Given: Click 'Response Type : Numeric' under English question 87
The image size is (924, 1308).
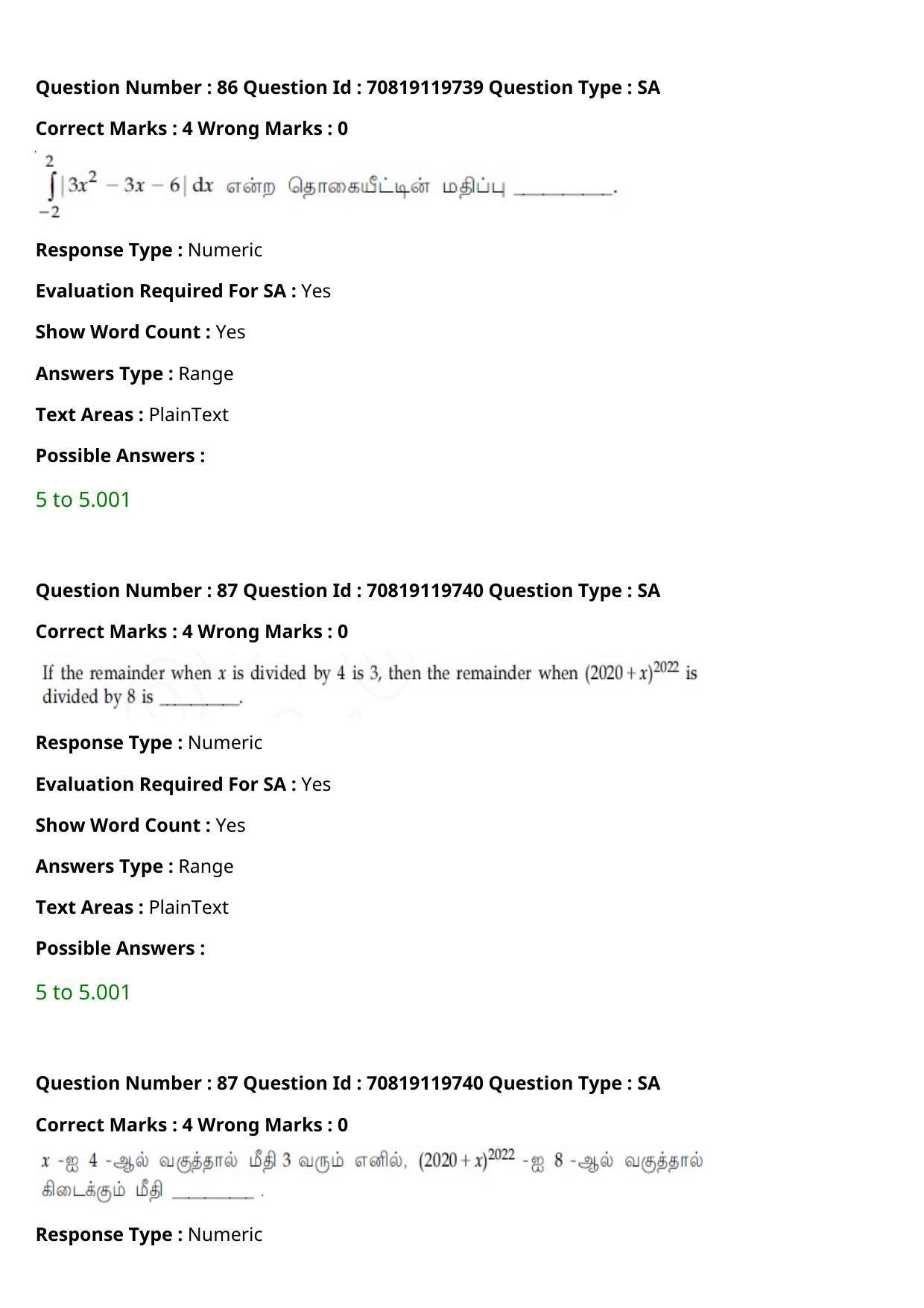Looking at the screenshot, I should click(149, 742).
